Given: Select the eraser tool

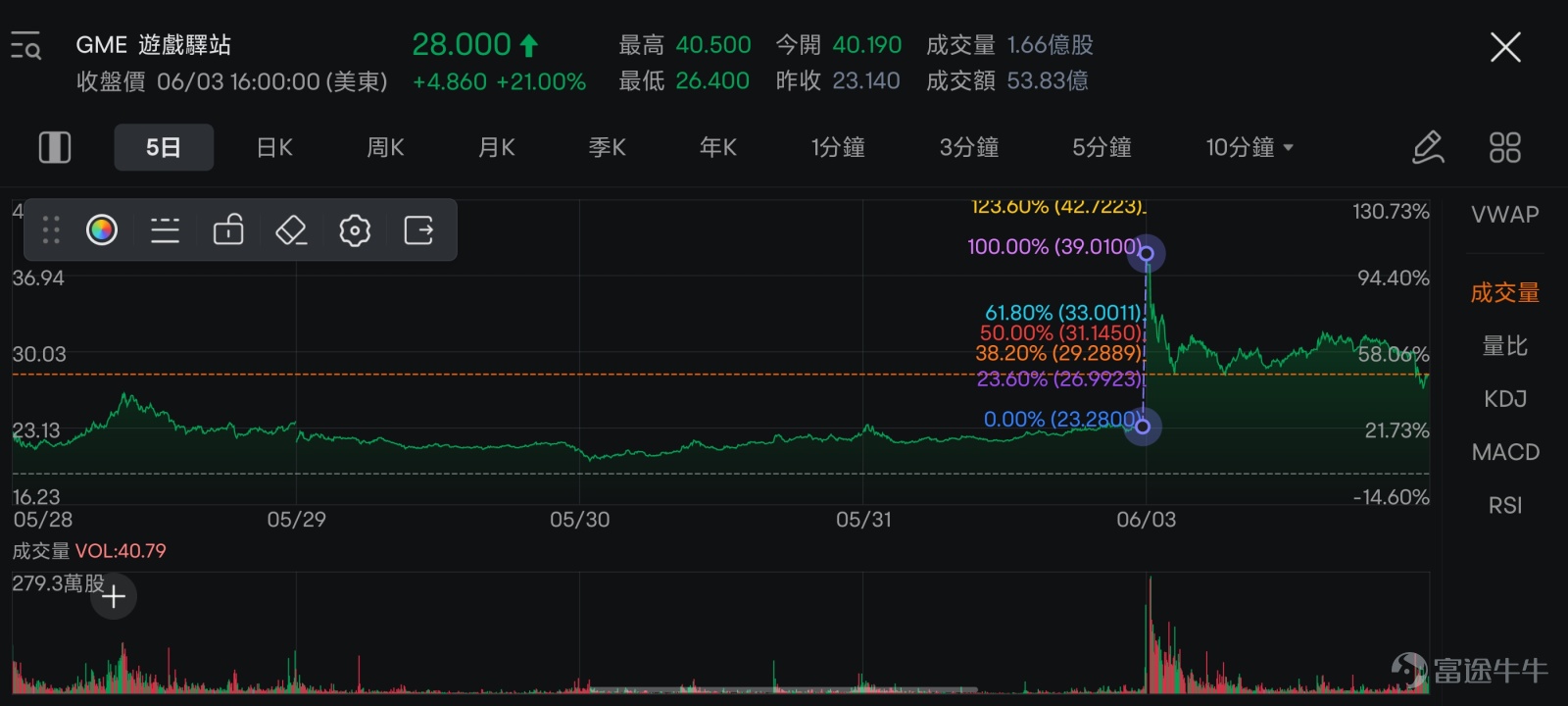Looking at the screenshot, I should coord(291,230).
